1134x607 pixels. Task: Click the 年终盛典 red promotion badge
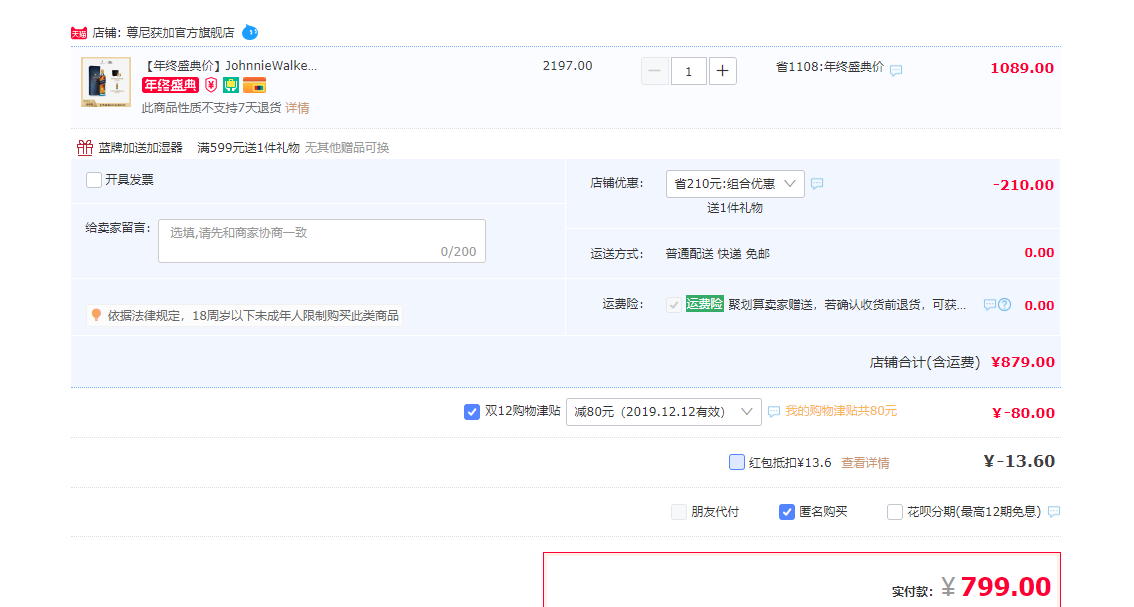170,85
